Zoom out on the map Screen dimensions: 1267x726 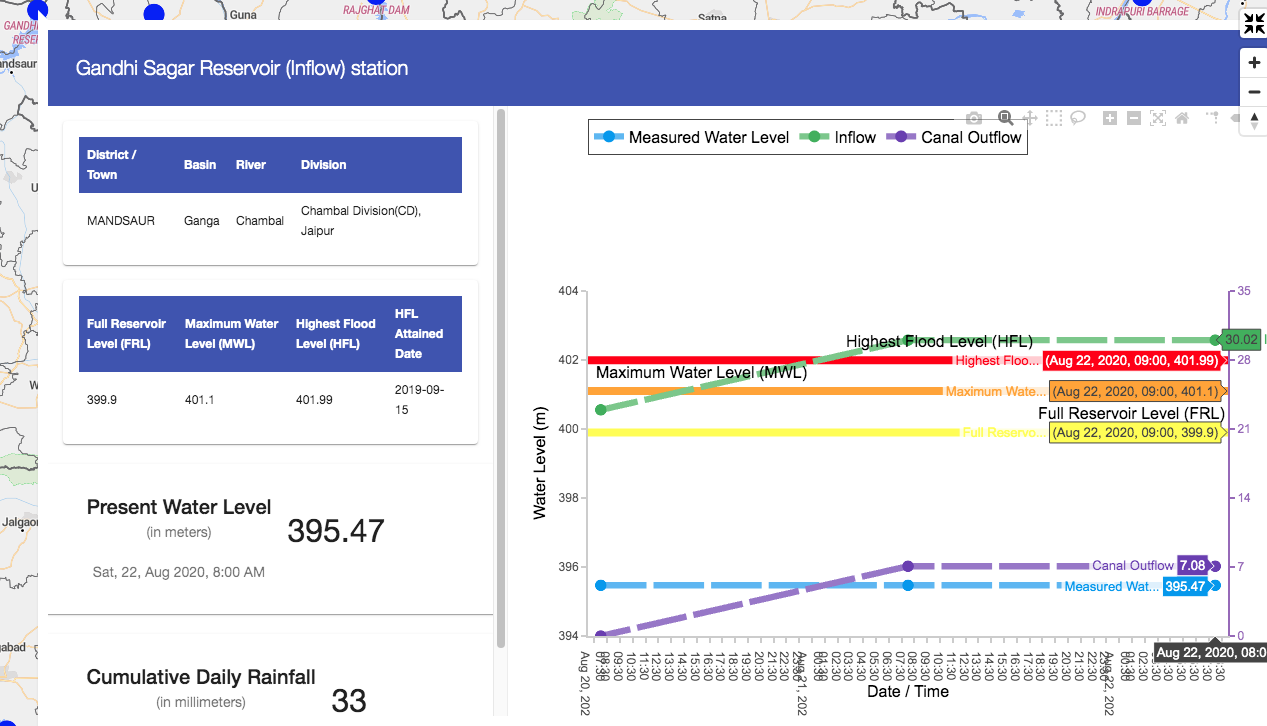point(1254,92)
